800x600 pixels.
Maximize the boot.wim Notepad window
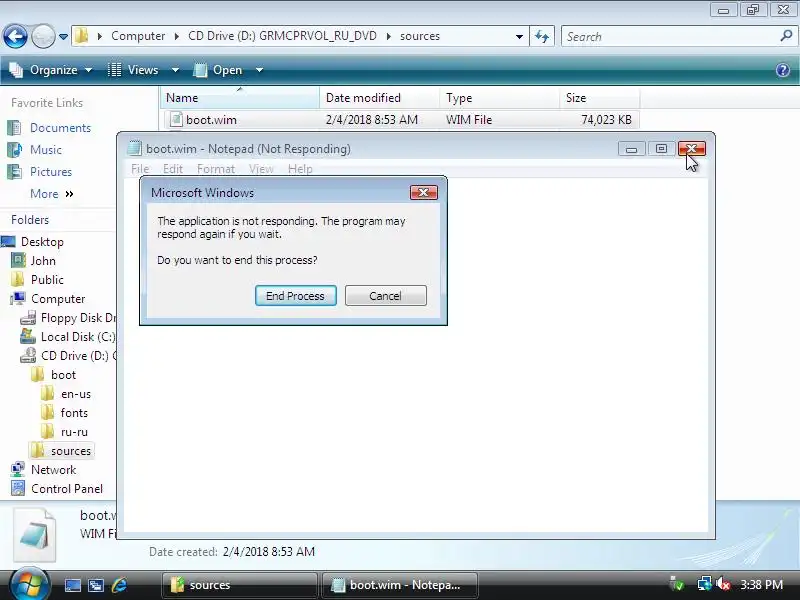click(x=662, y=148)
